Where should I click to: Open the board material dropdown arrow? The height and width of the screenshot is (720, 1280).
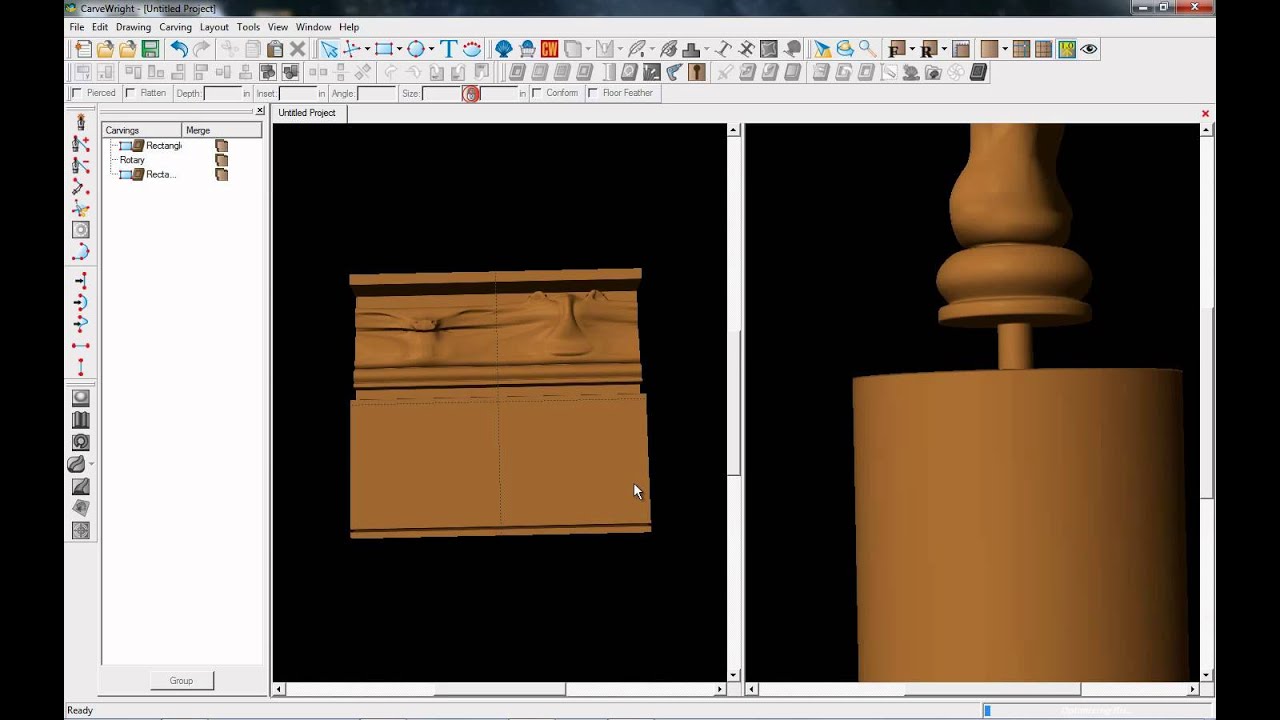(1004, 49)
